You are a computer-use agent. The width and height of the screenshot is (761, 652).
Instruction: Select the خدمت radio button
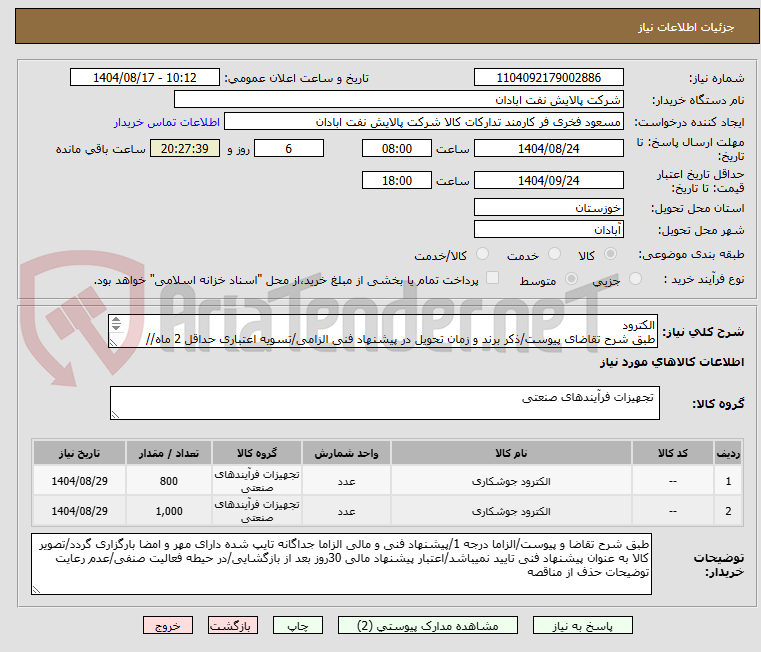click(x=554, y=254)
